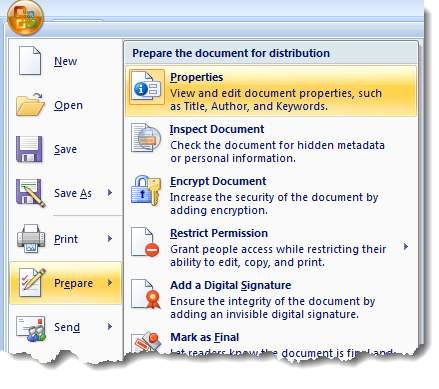The height and width of the screenshot is (389, 439).
Task: Expand the Save As submenu arrow
Action: (110, 193)
